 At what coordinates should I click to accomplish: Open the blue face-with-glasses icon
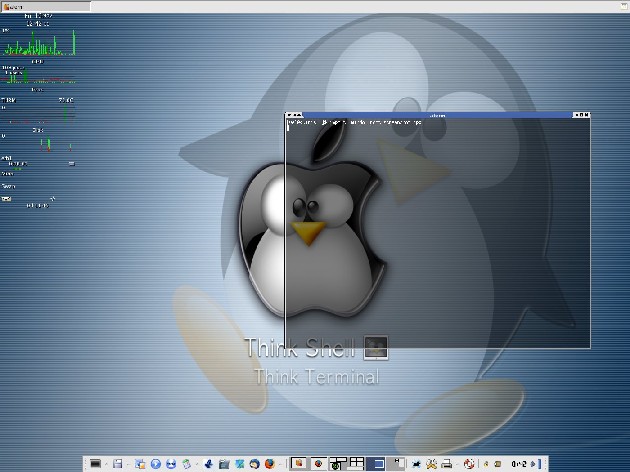pyautogui.click(x=171, y=464)
